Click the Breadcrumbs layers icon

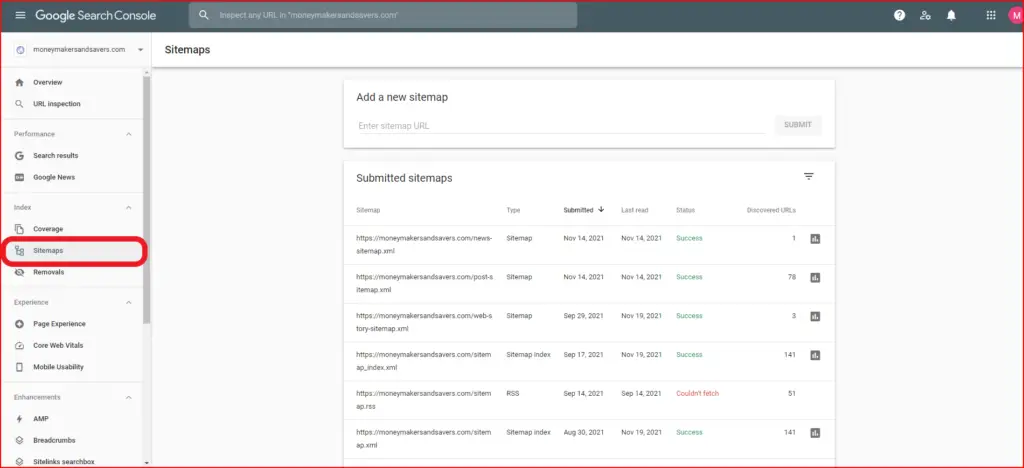coord(20,440)
